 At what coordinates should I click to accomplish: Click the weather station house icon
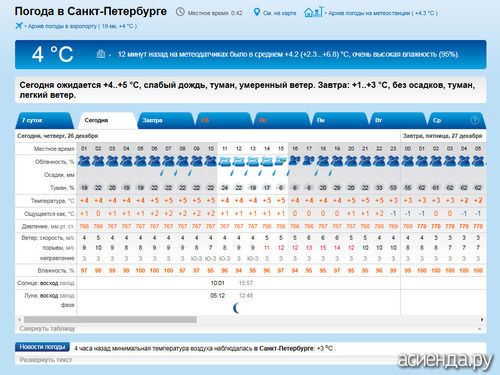pos(313,12)
